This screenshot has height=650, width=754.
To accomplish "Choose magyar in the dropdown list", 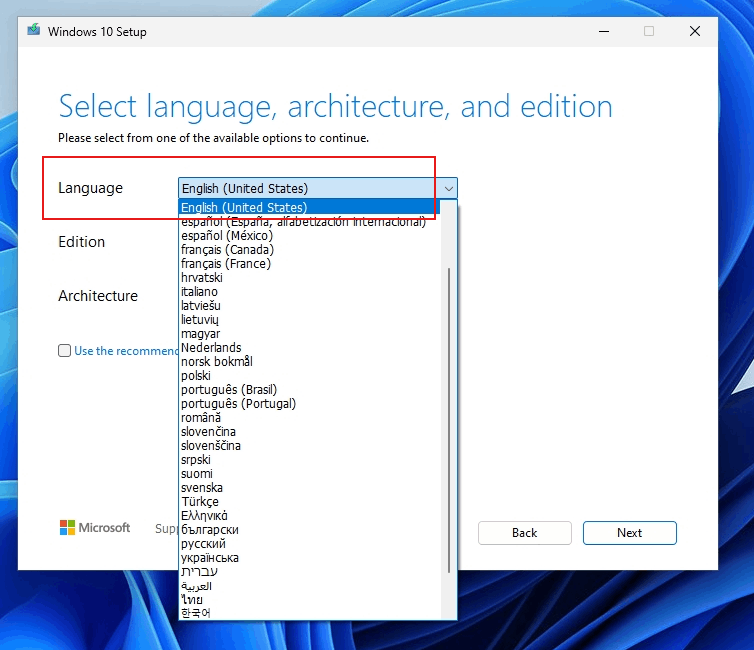I will point(309,333).
